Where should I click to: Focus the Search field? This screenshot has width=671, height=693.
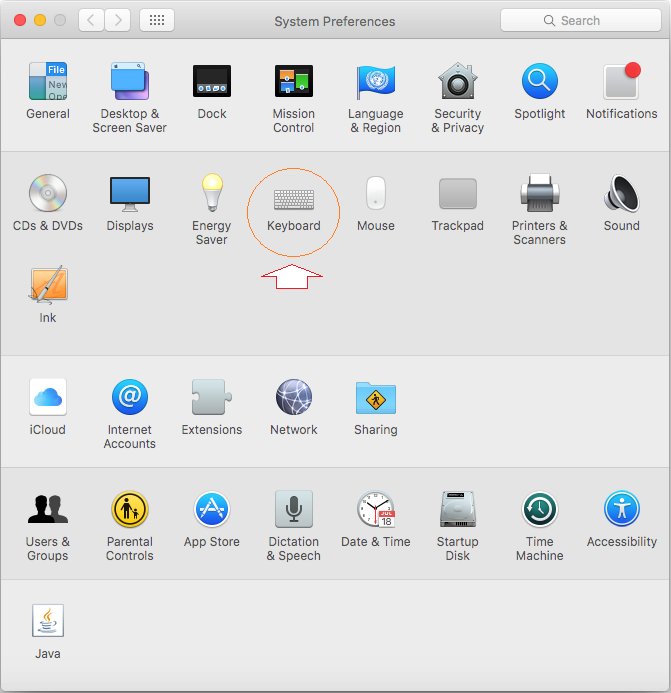(581, 20)
